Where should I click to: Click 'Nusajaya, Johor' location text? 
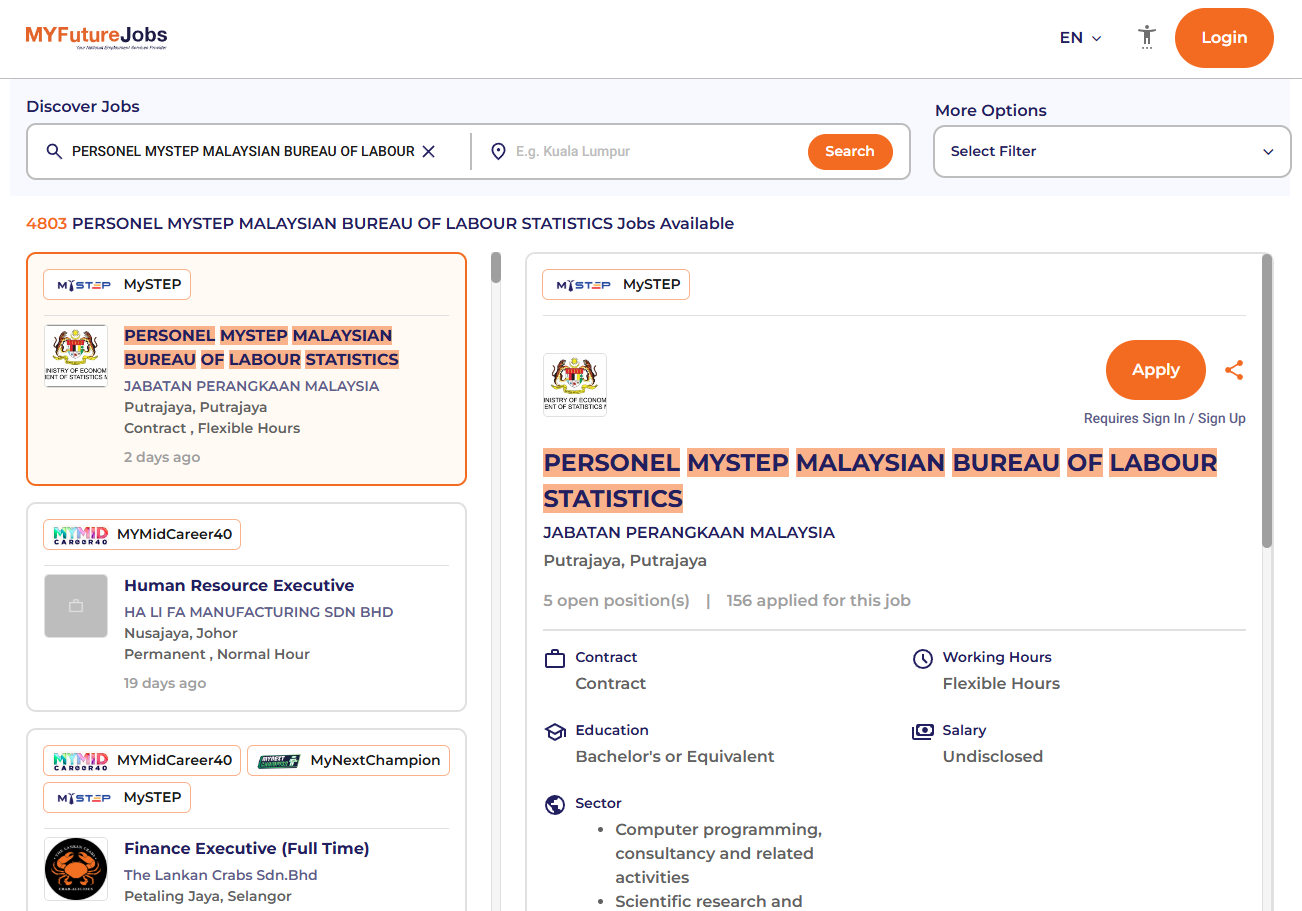click(181, 633)
